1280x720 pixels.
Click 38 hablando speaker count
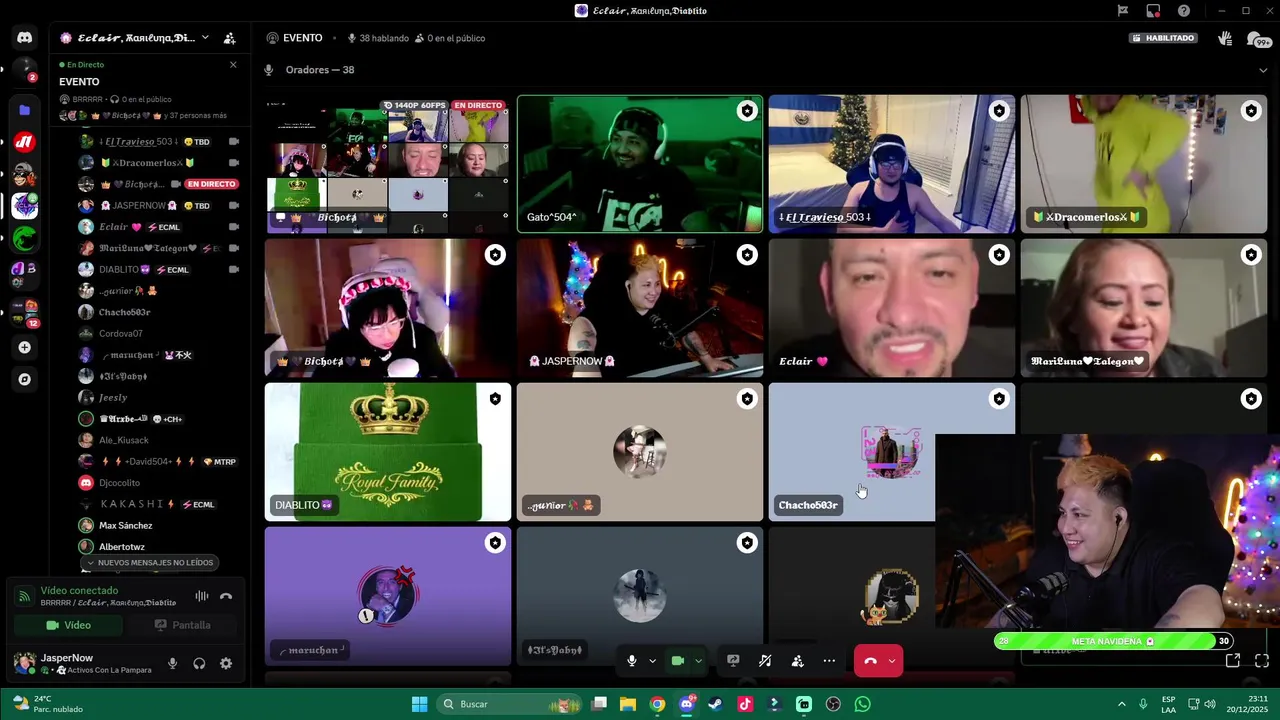point(378,38)
